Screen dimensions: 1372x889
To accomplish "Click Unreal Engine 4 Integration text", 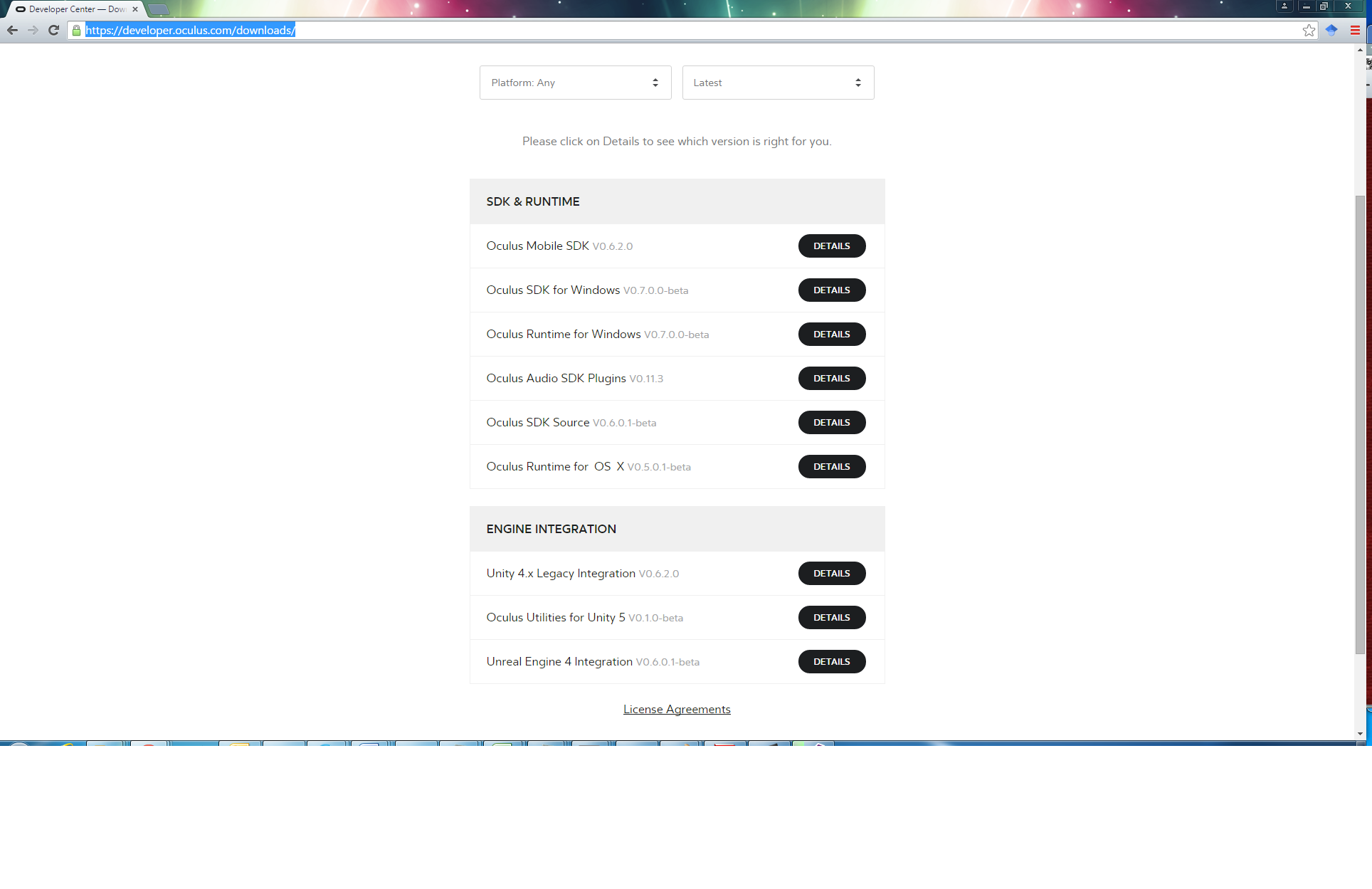I will pos(559,661).
